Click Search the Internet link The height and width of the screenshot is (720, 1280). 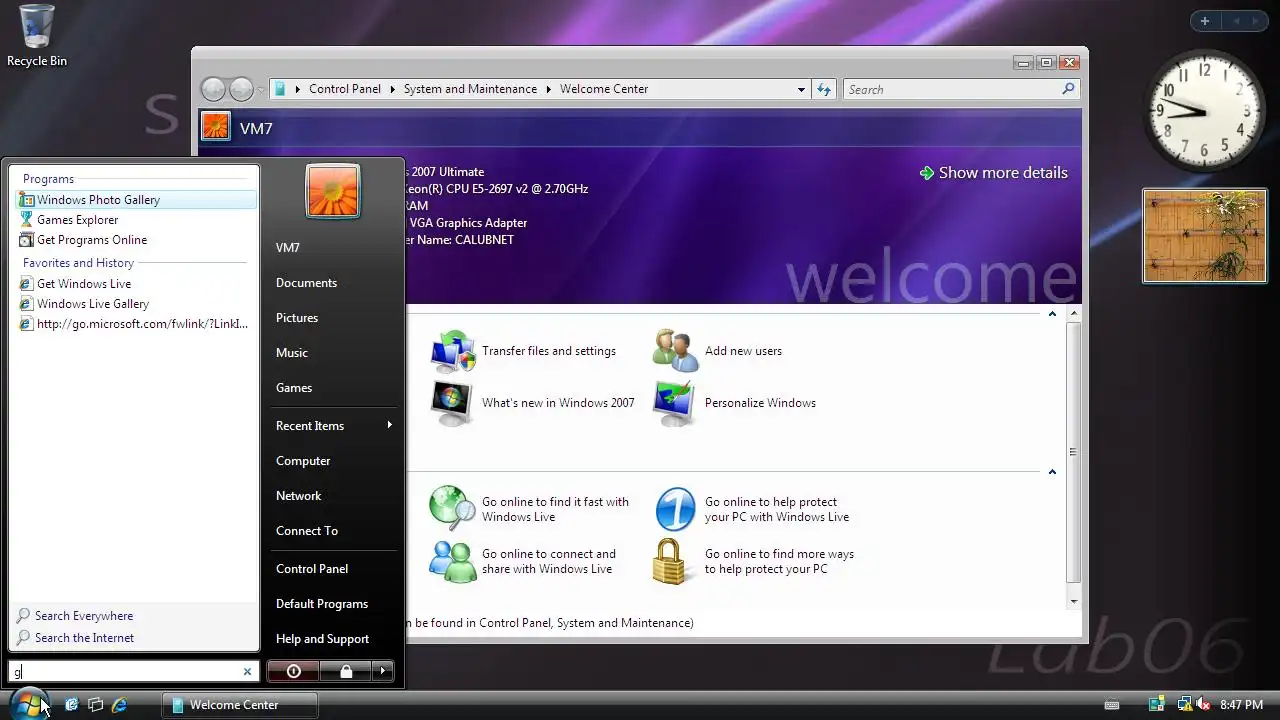(84, 638)
